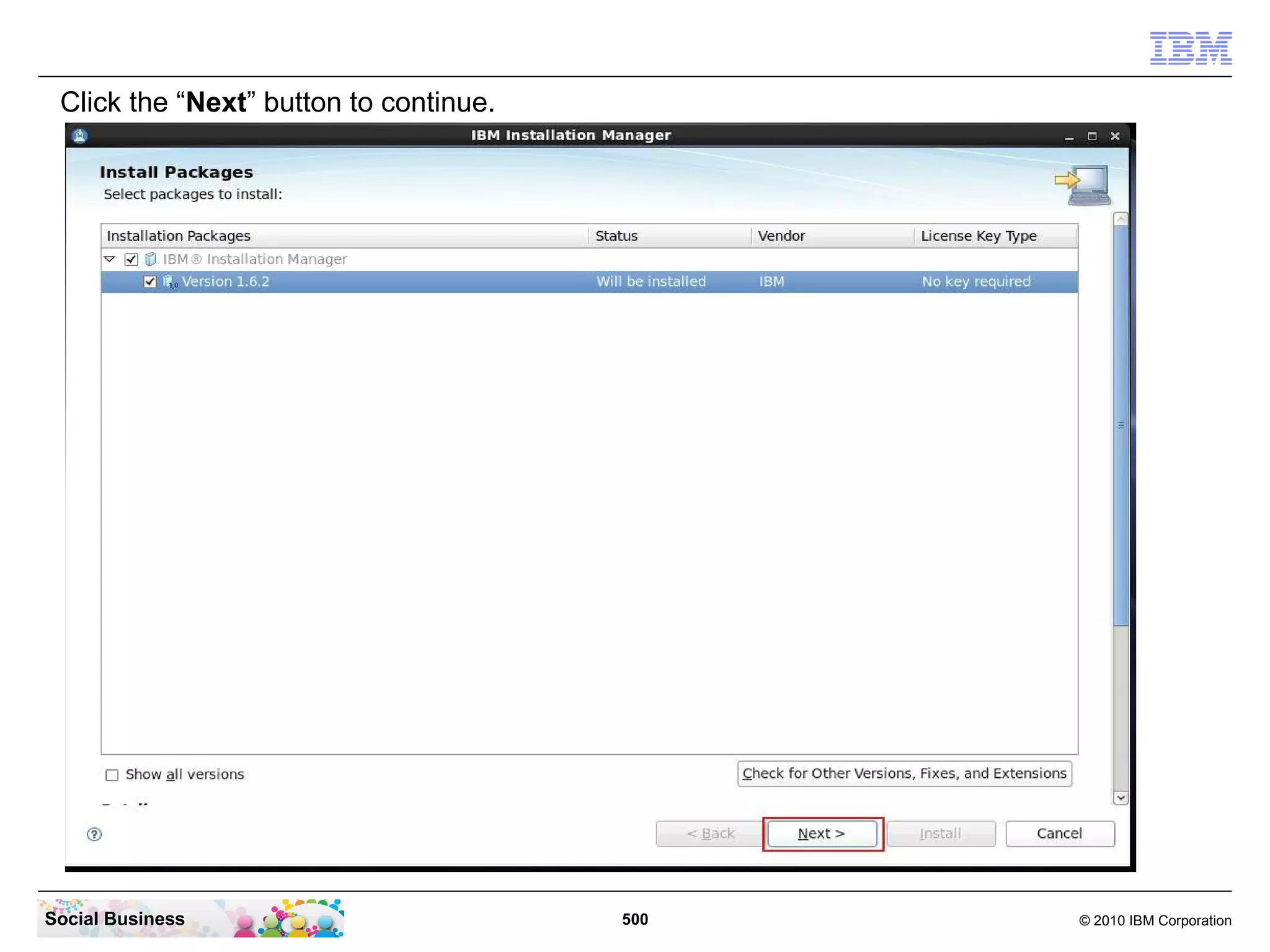Image resolution: width=1270 pixels, height=952 pixels.
Task: Click the disabled < Back button
Action: pyautogui.click(x=709, y=834)
